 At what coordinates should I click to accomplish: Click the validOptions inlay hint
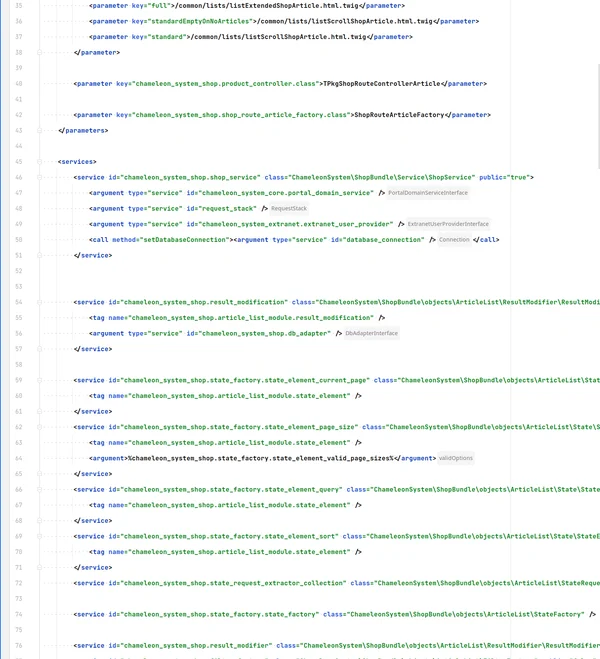click(455, 458)
